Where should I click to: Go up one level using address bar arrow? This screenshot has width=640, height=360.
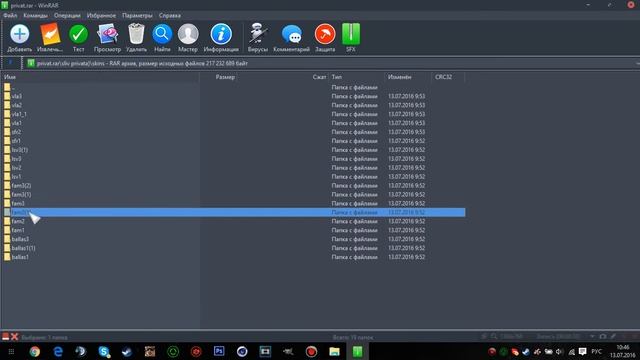point(11,63)
